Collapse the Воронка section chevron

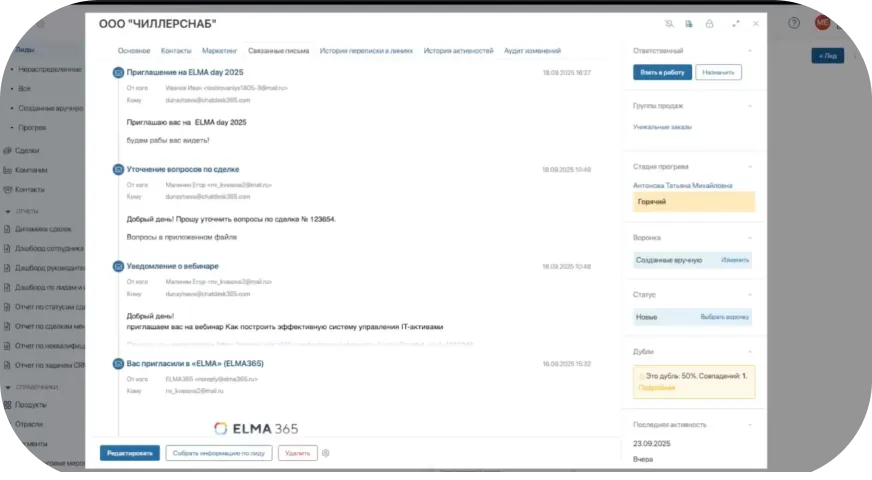[x=751, y=238]
